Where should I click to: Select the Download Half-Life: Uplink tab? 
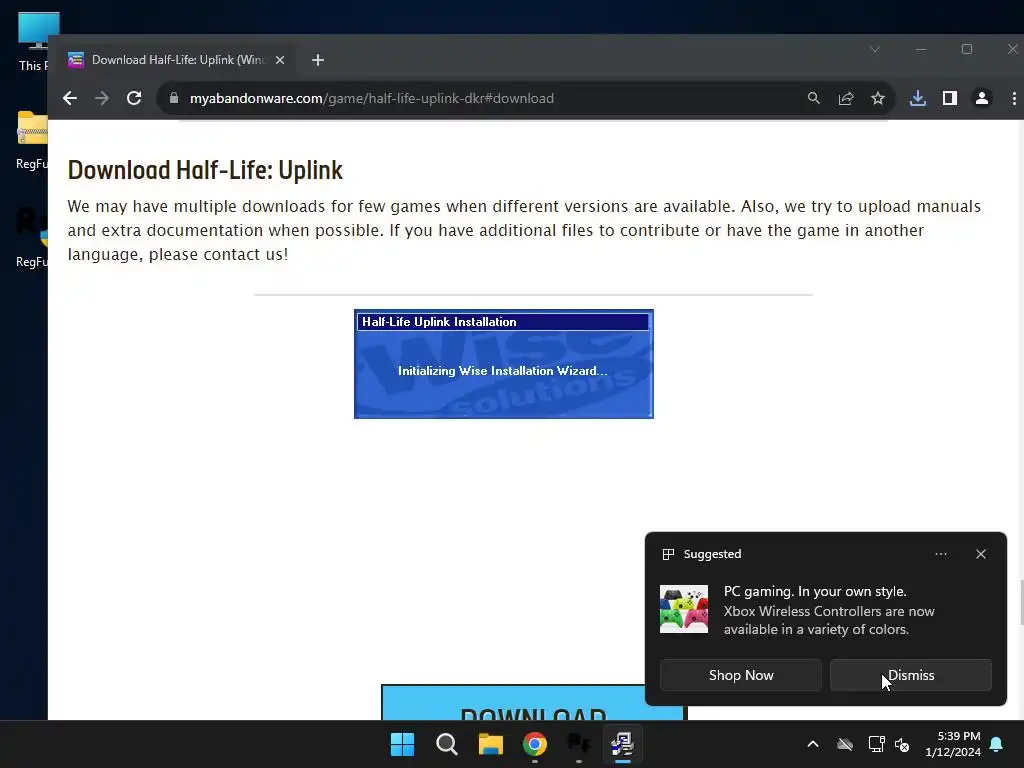(177, 60)
